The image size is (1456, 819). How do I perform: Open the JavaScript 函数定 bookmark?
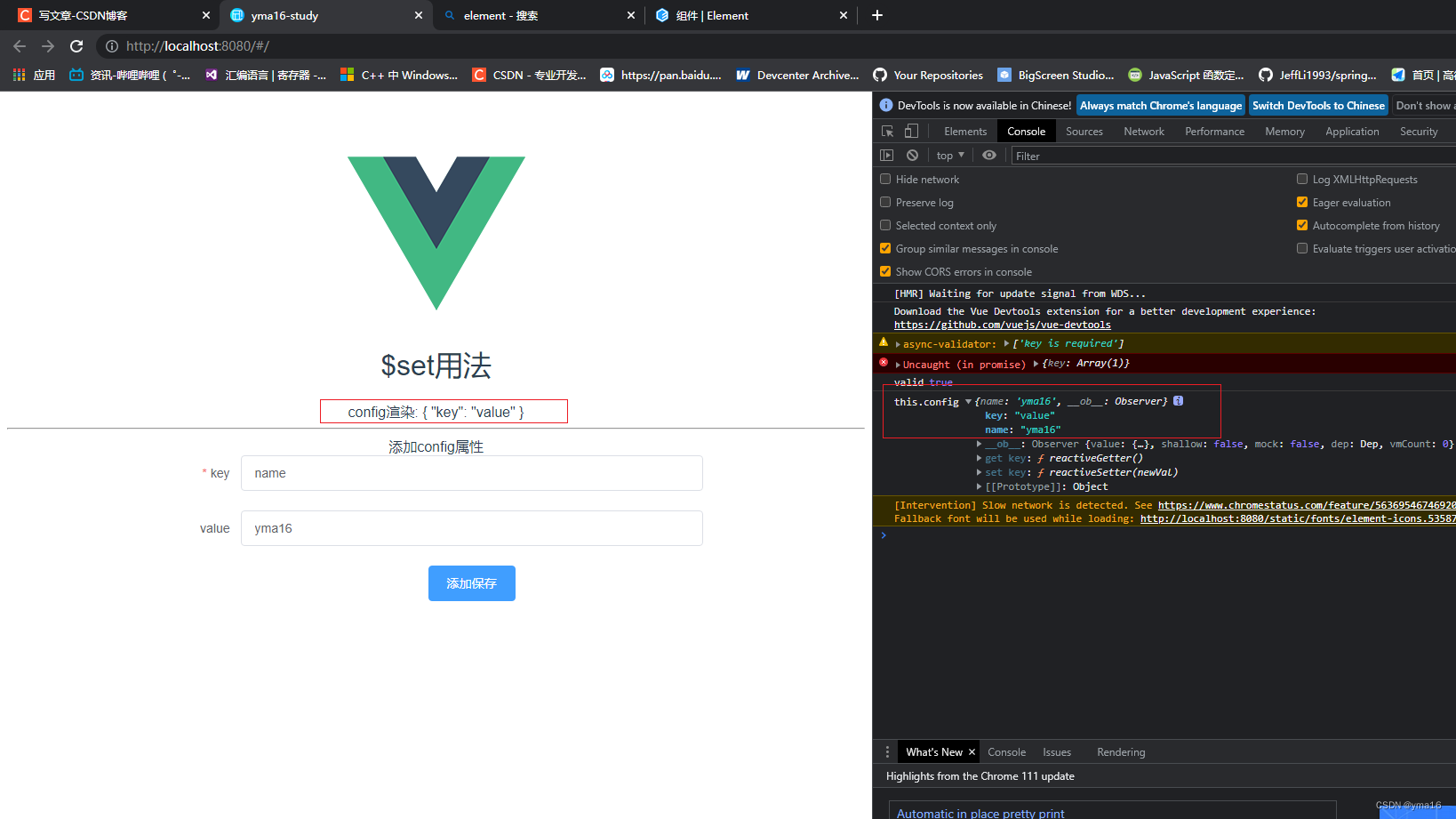point(1186,76)
